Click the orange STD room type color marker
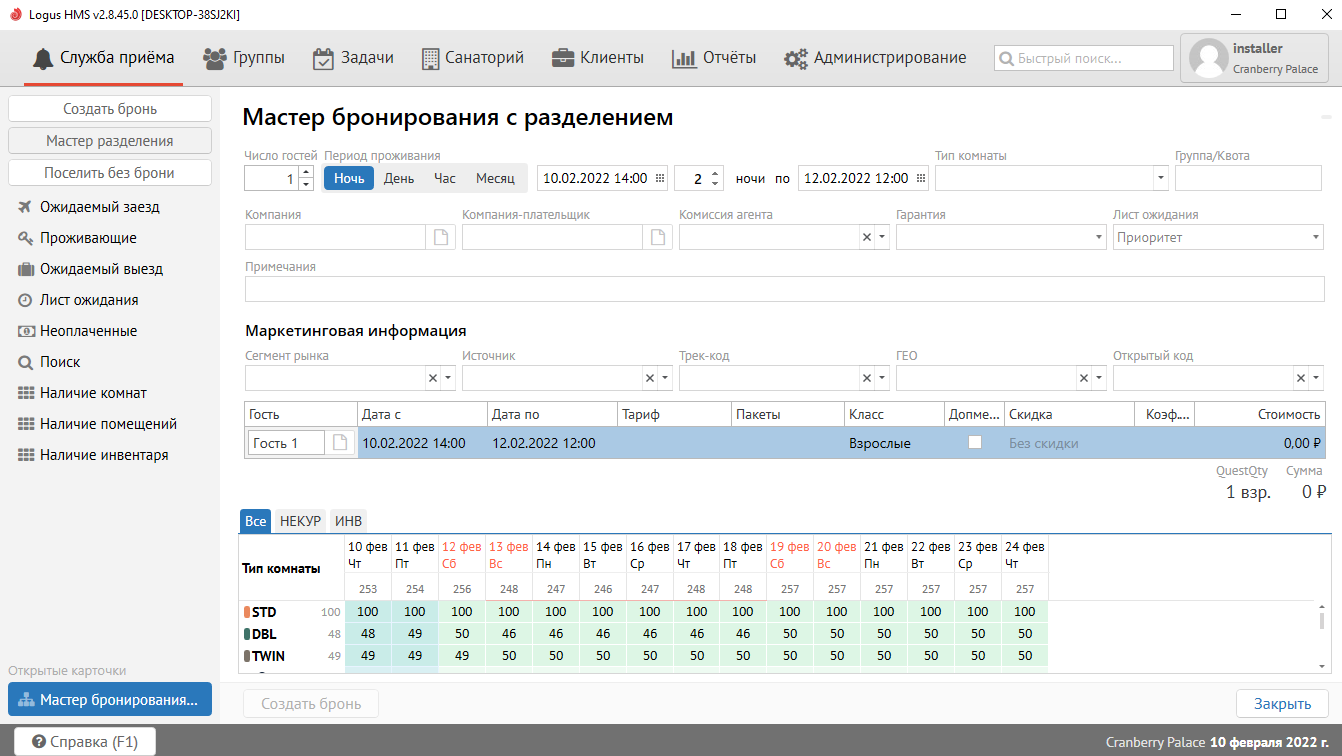Image resolution: width=1342 pixels, height=756 pixels. pos(247,612)
